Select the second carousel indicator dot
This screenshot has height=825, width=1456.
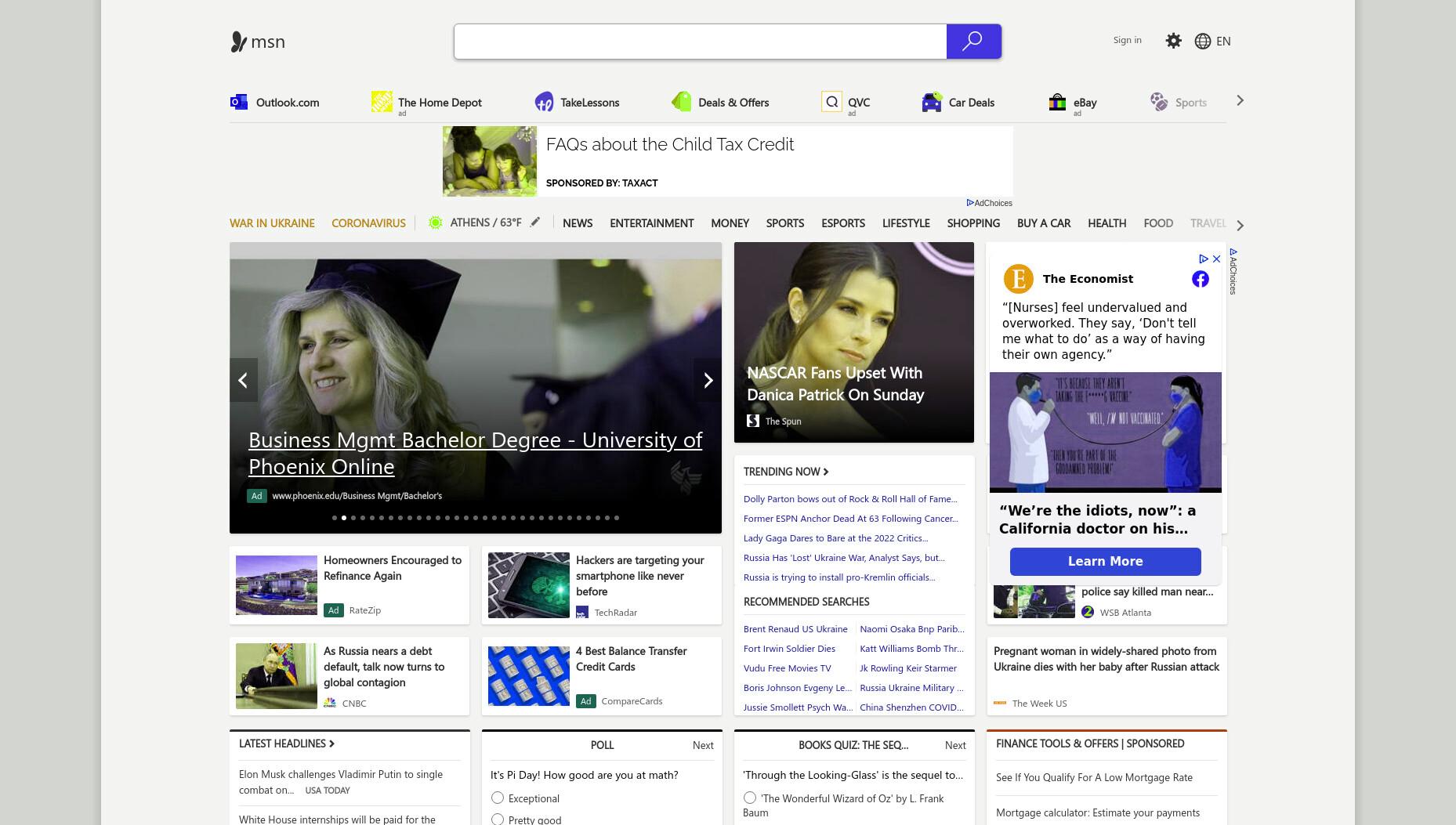pyautogui.click(x=344, y=518)
